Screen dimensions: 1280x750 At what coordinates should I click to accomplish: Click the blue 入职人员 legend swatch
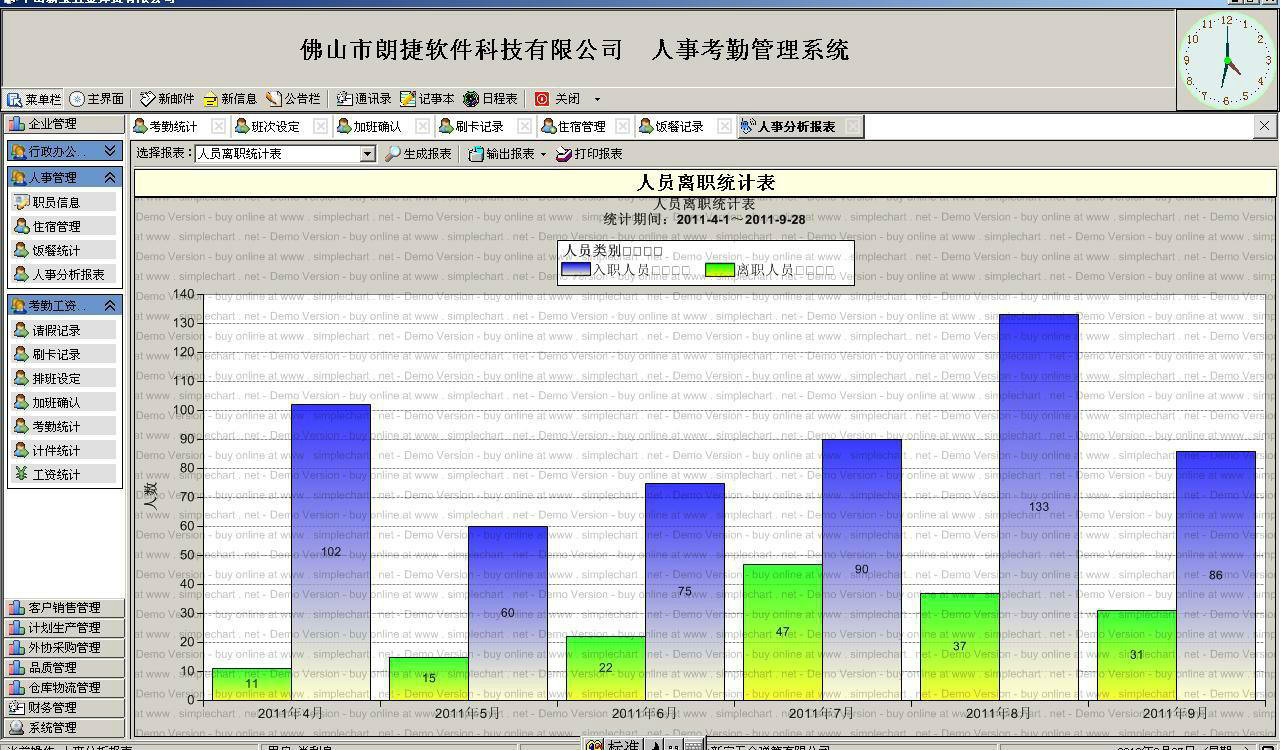pos(576,270)
